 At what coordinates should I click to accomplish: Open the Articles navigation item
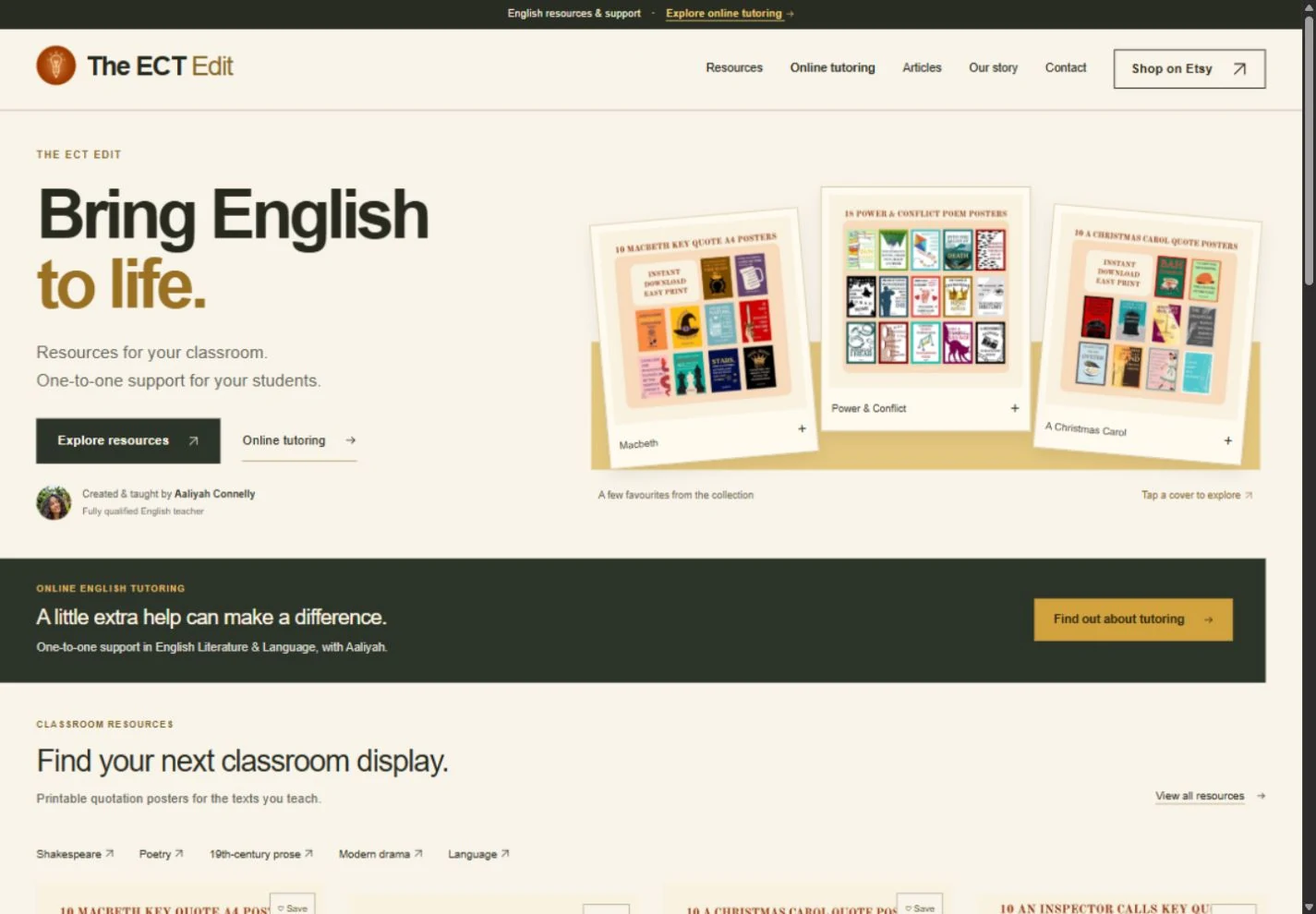922,67
